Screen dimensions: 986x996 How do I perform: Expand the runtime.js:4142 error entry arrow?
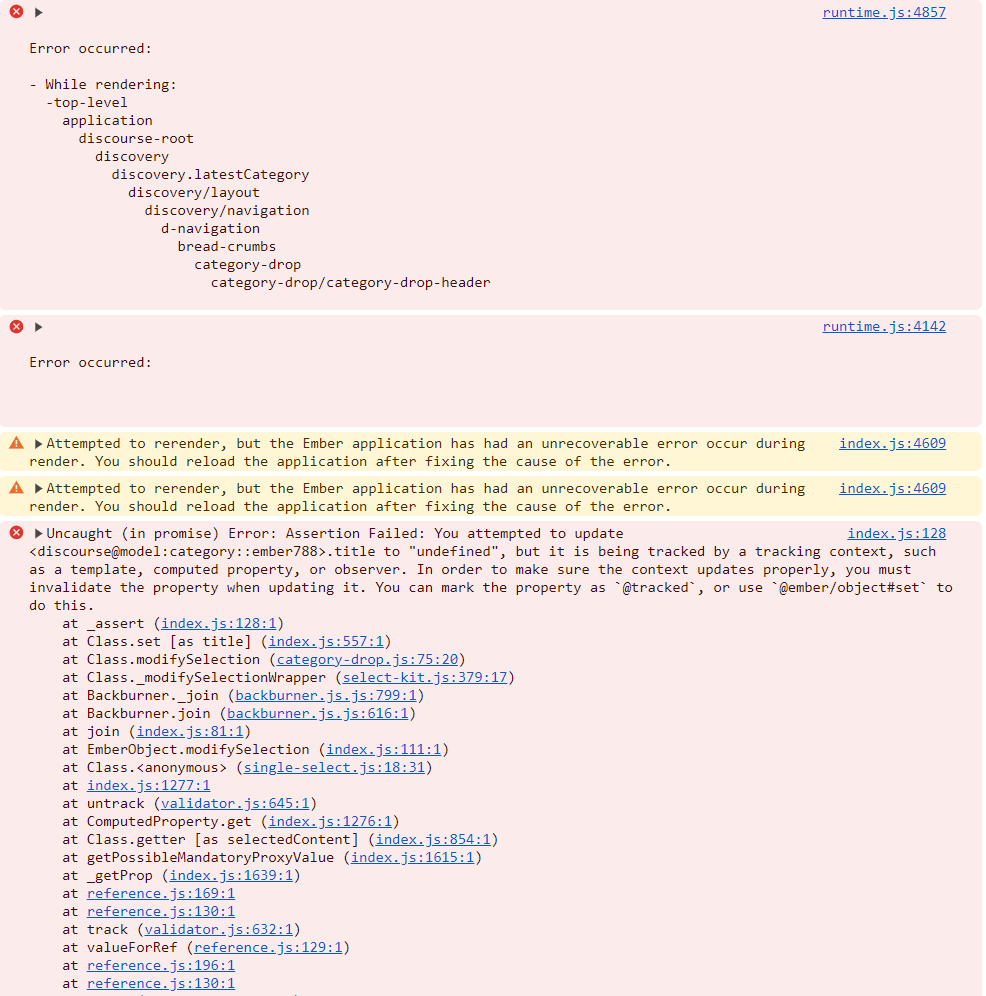click(x=39, y=326)
